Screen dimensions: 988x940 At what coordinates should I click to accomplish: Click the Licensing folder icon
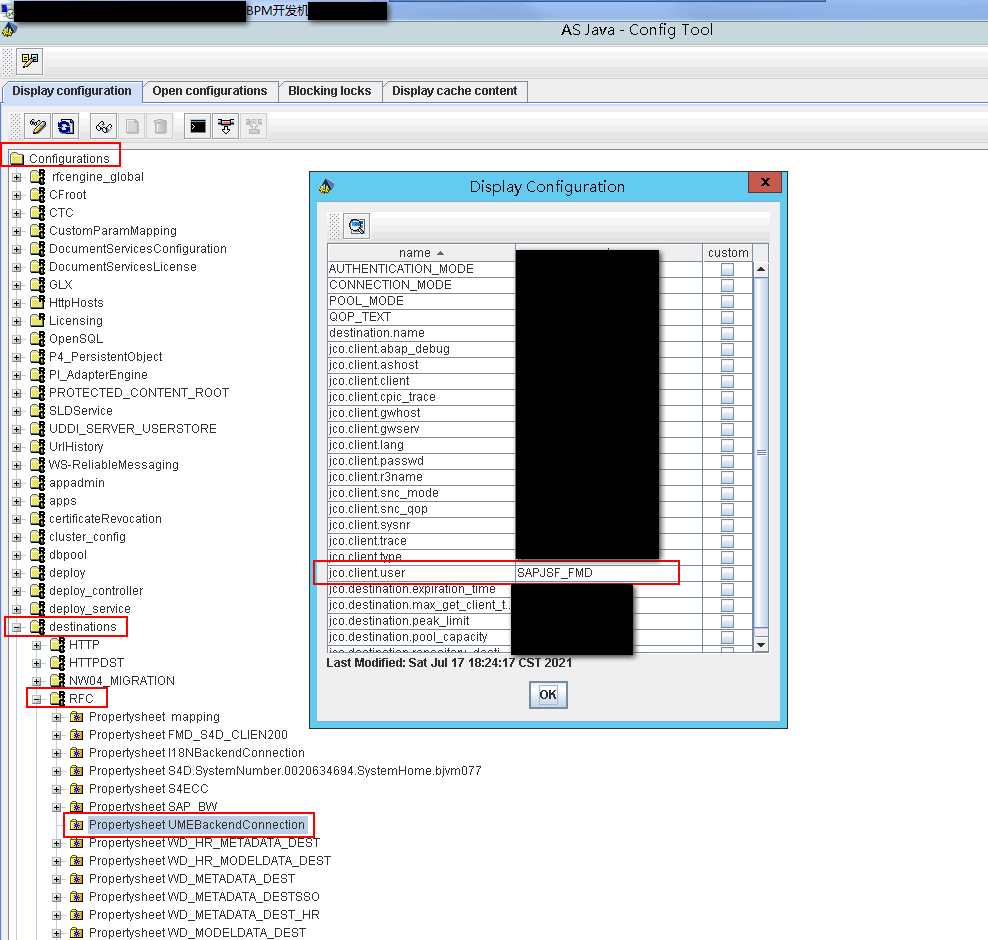[x=38, y=321]
